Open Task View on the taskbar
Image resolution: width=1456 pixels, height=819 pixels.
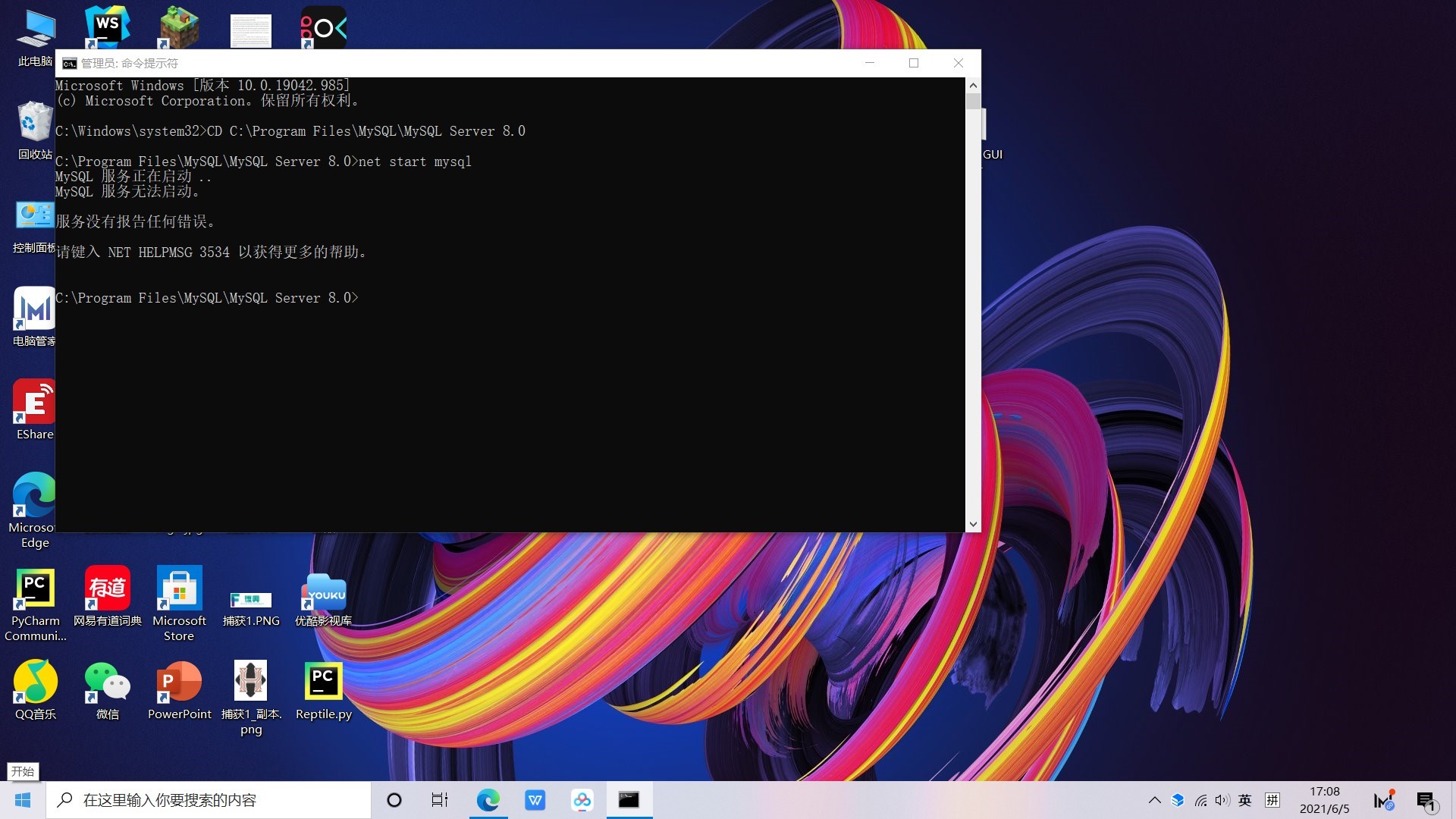pyautogui.click(x=440, y=800)
